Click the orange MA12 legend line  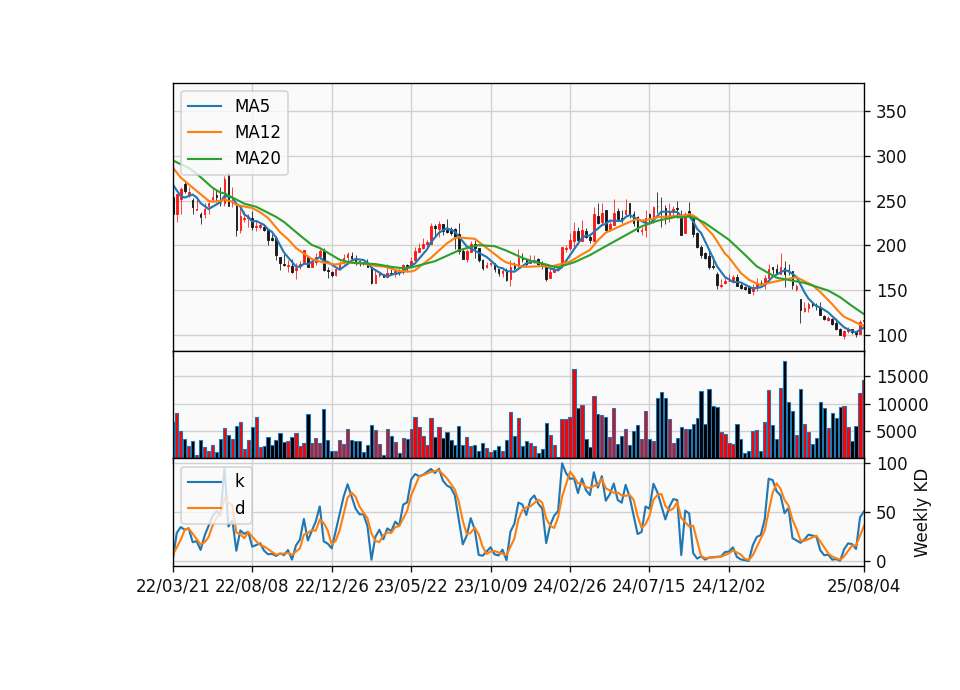[204, 132]
